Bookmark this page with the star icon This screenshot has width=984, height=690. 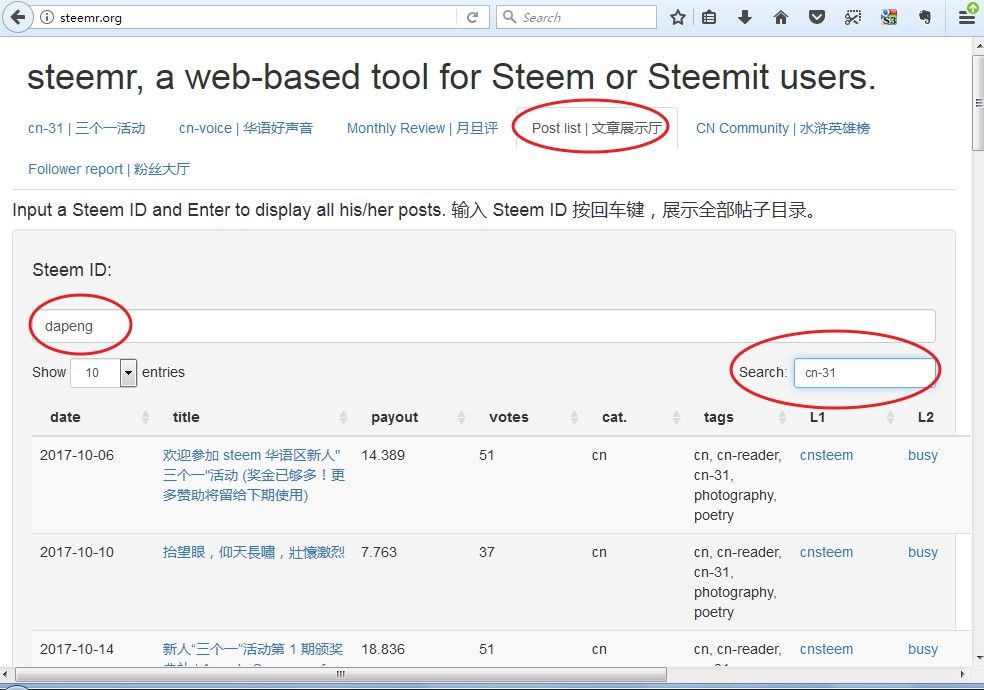678,17
